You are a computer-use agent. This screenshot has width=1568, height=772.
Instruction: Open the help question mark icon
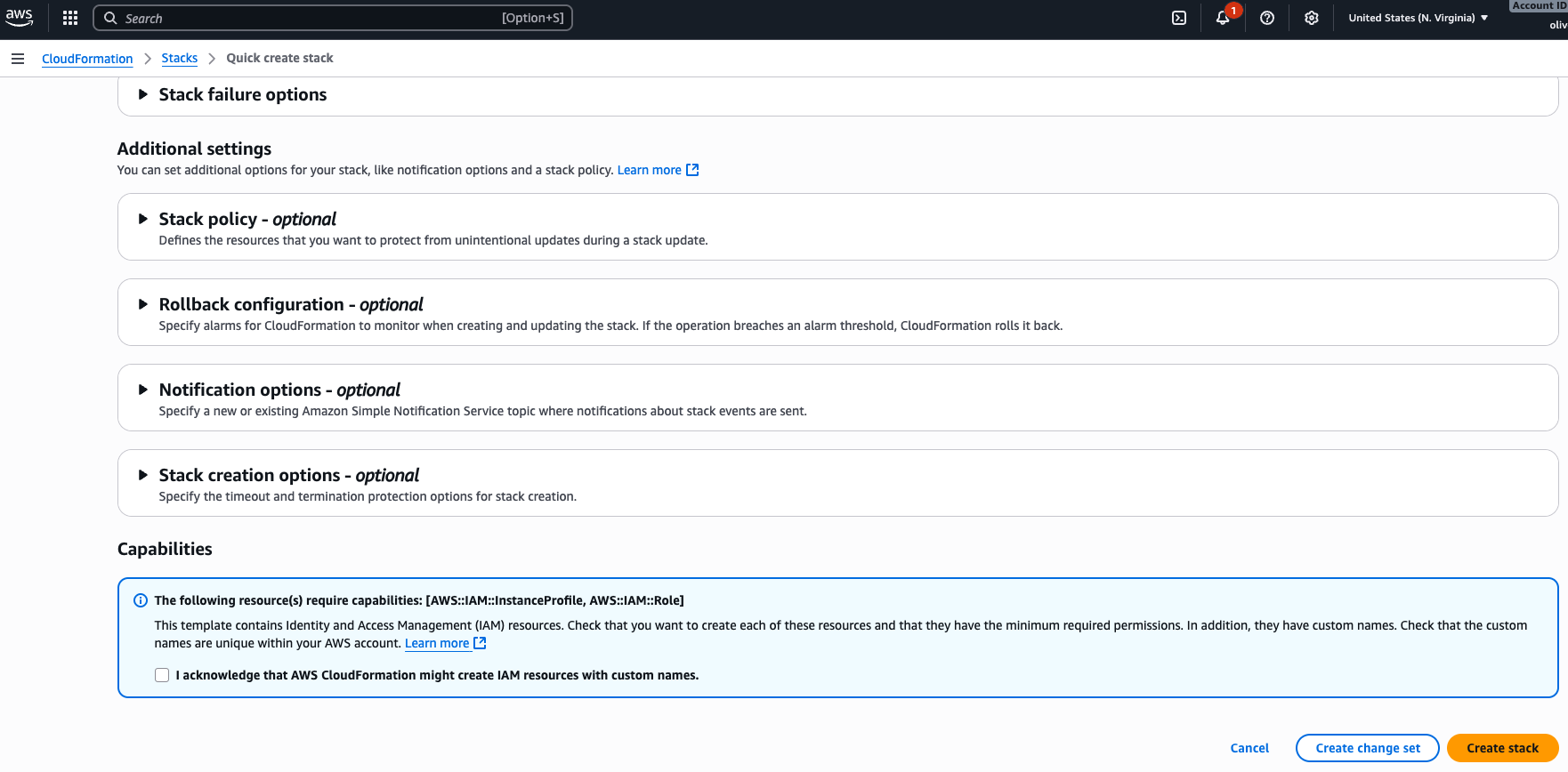point(1267,18)
